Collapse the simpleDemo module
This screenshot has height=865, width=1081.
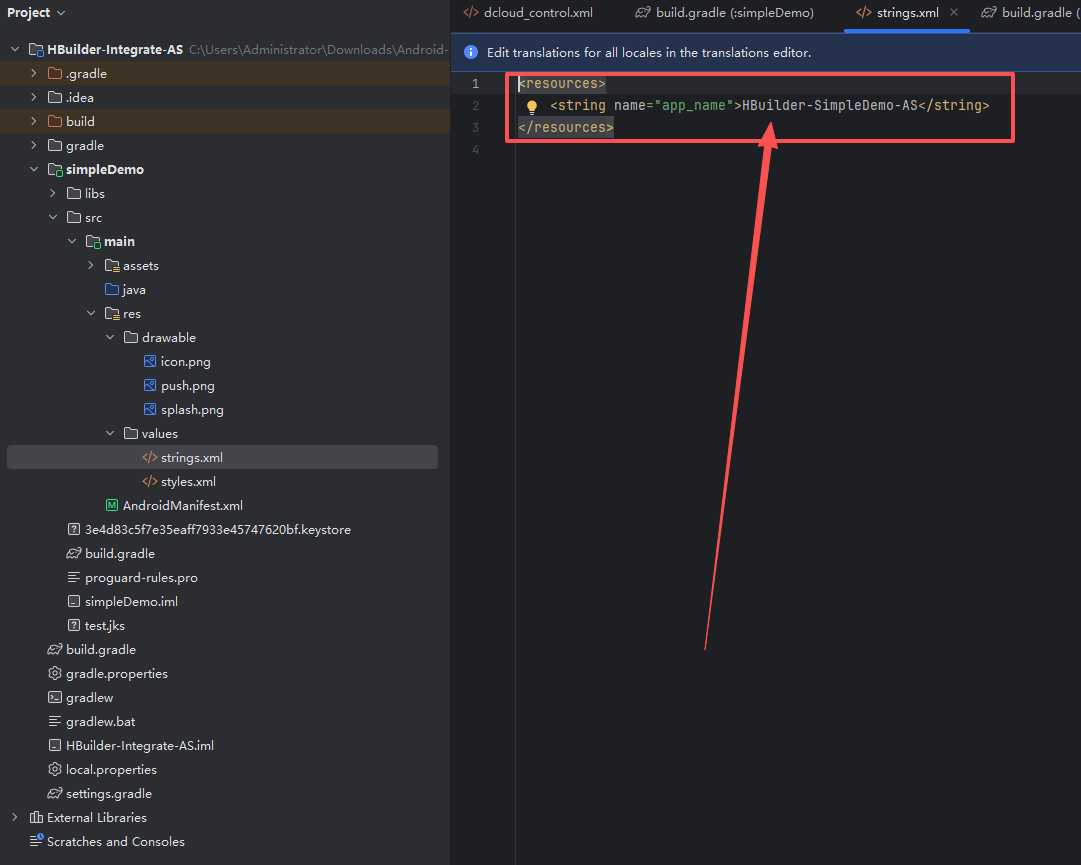tap(34, 169)
